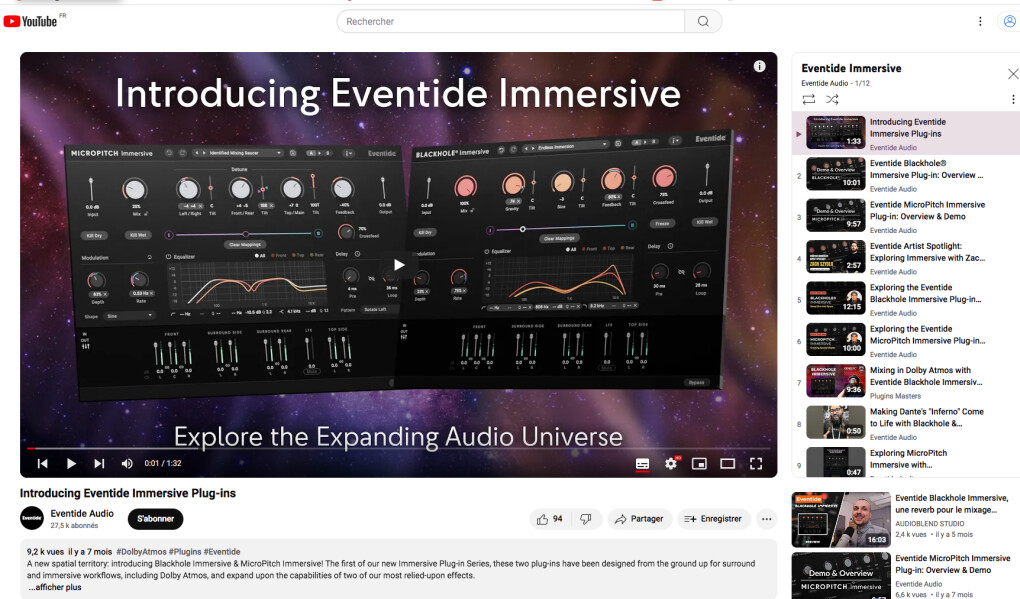Switch to miniplayer mode

[699, 464]
